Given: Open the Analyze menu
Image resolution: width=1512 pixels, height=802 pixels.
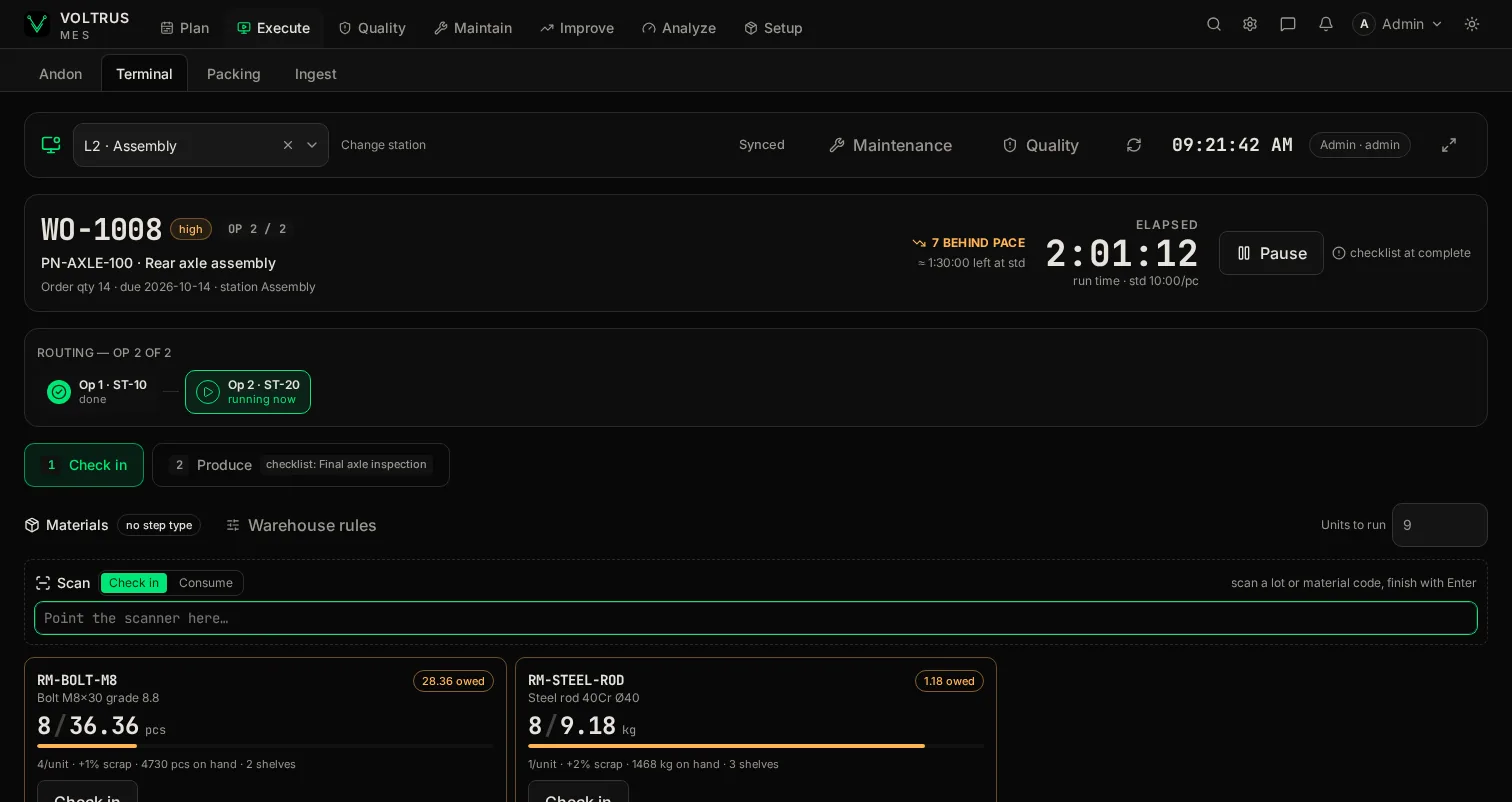Looking at the screenshot, I should pos(679,28).
